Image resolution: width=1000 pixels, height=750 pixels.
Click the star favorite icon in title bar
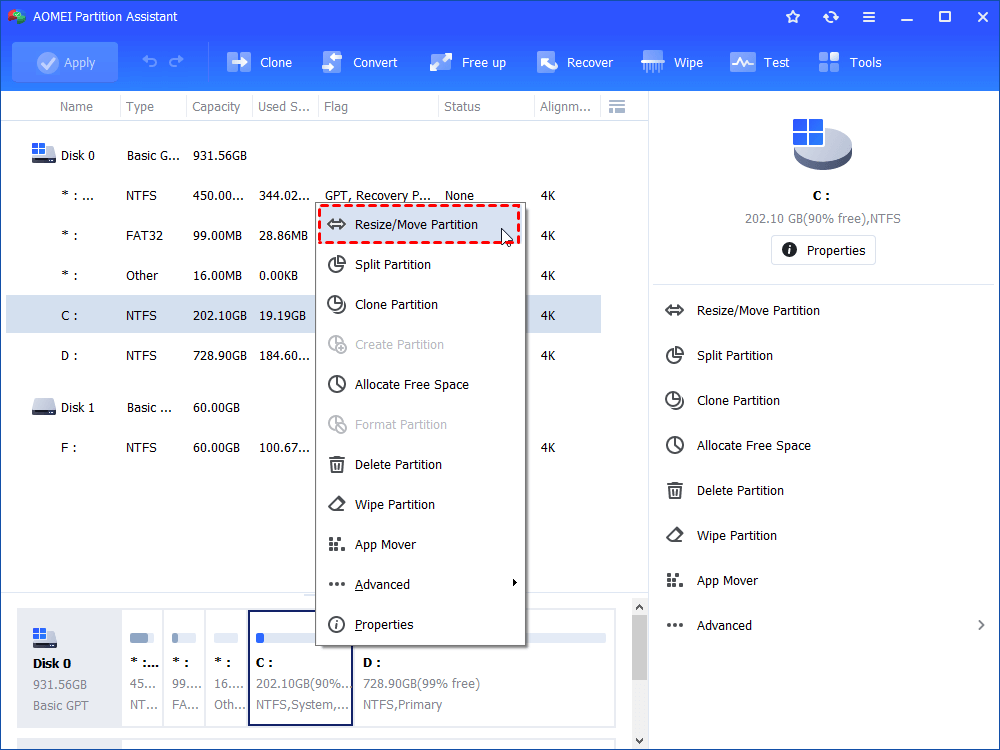click(x=792, y=16)
